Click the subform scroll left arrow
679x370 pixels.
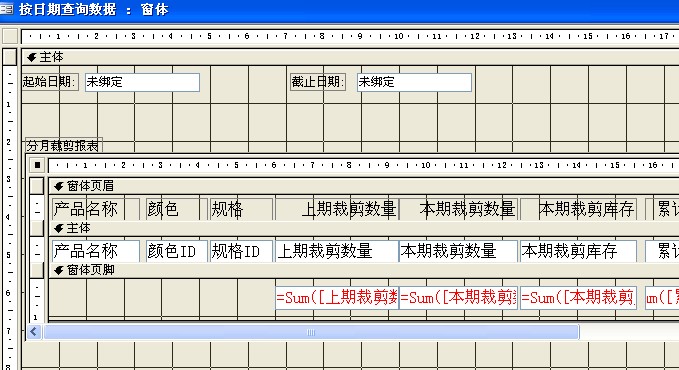click(34, 332)
